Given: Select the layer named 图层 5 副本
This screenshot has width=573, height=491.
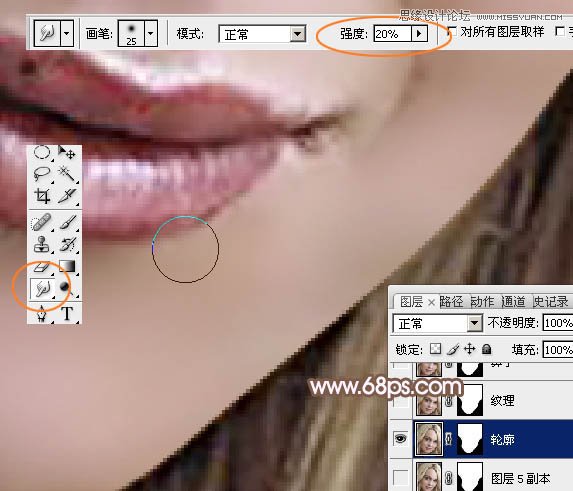Looking at the screenshot, I should click(x=520, y=478).
